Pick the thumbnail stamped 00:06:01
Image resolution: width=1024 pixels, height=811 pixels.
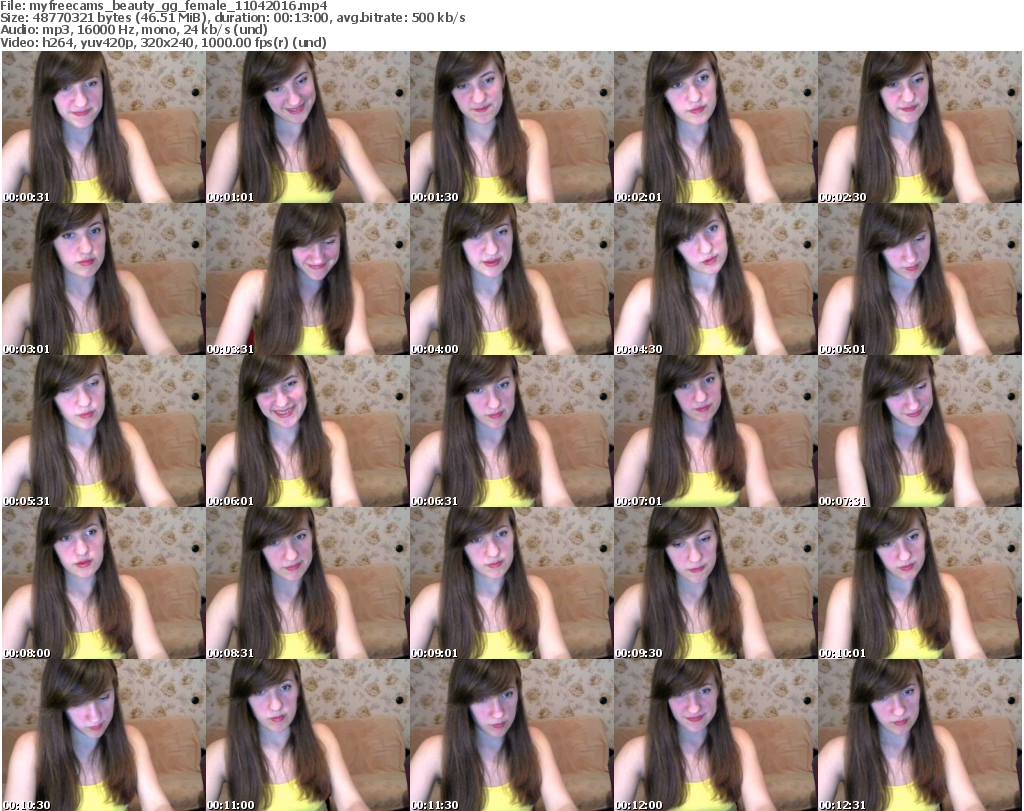[x=308, y=431]
